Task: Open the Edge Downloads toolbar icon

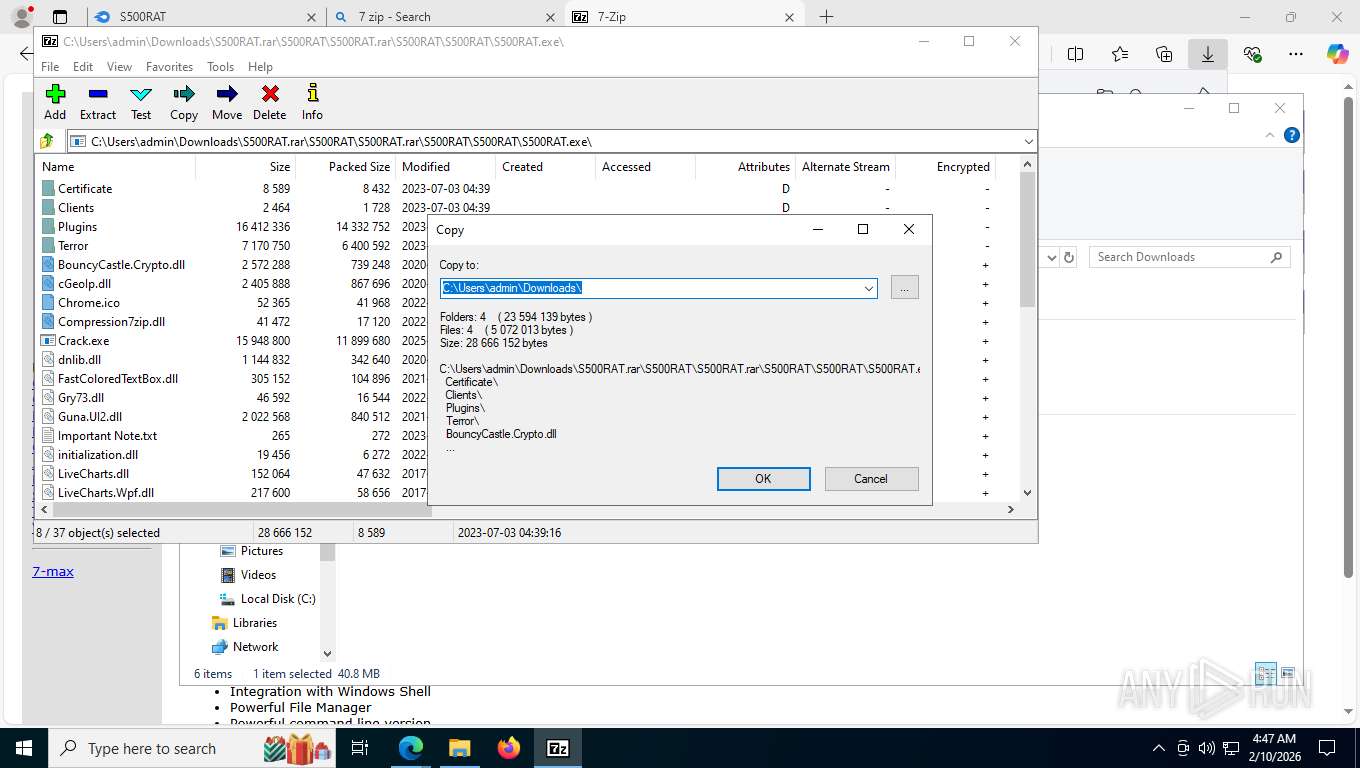Action: pyautogui.click(x=1208, y=54)
